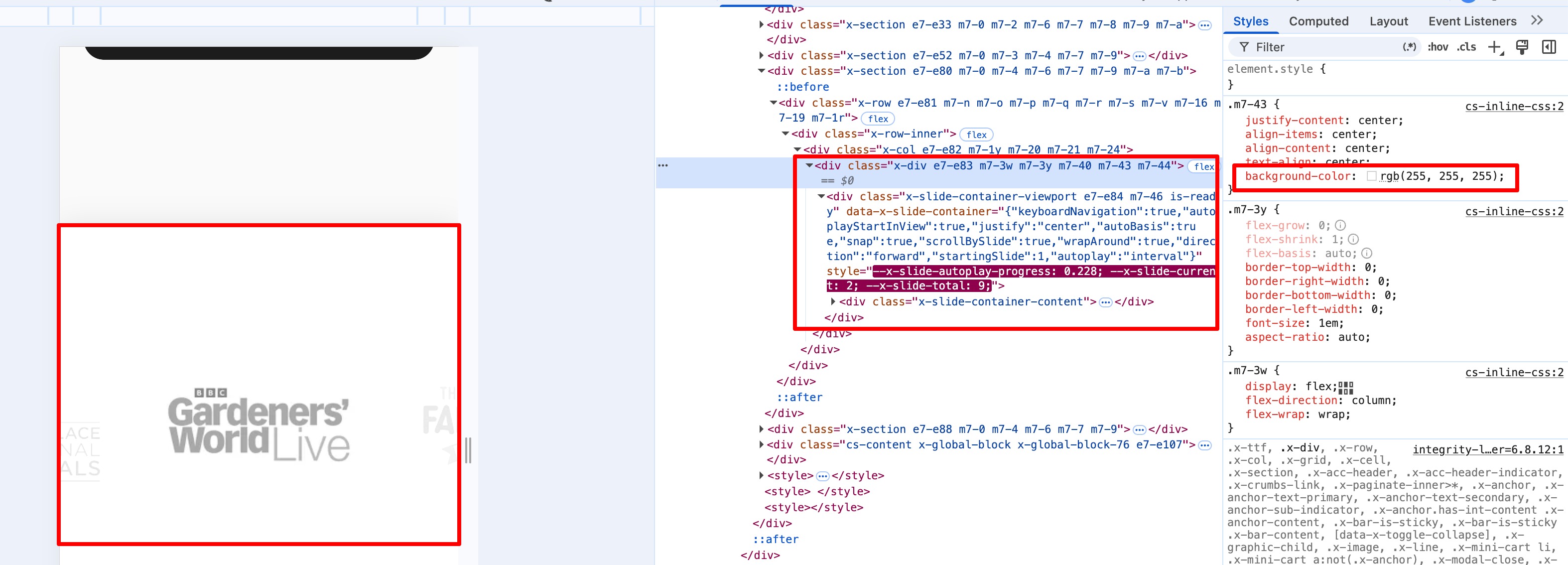Expand the e7-e52 section node
The height and width of the screenshot is (565, 1568).
[x=761, y=55]
